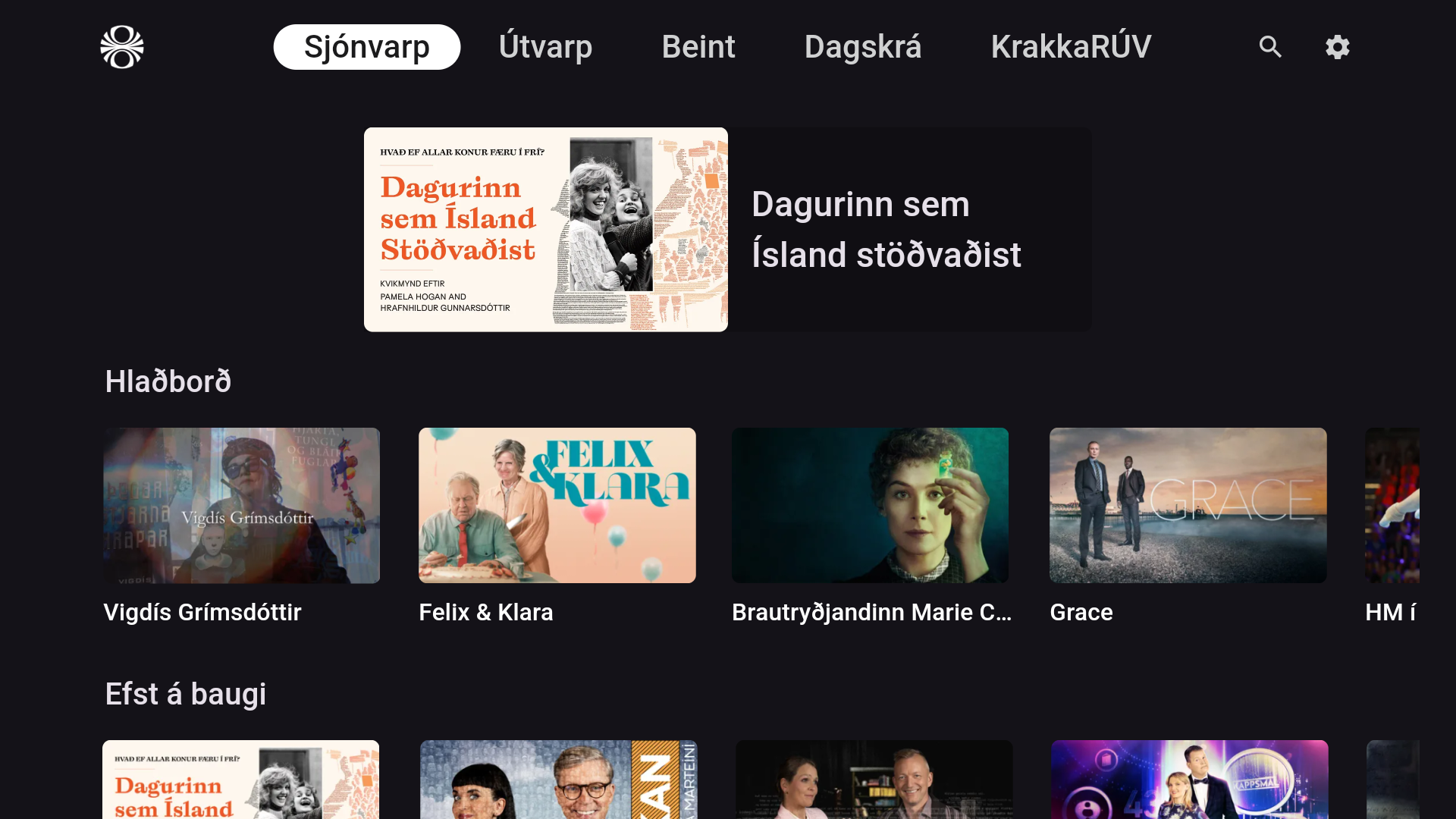1456x819 pixels.
Task: Go to the Beint tab
Action: coord(698,47)
